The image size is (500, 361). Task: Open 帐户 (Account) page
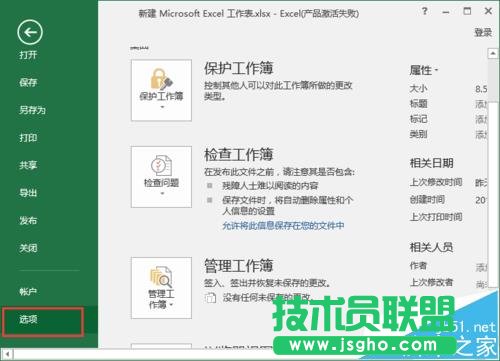coord(28,292)
